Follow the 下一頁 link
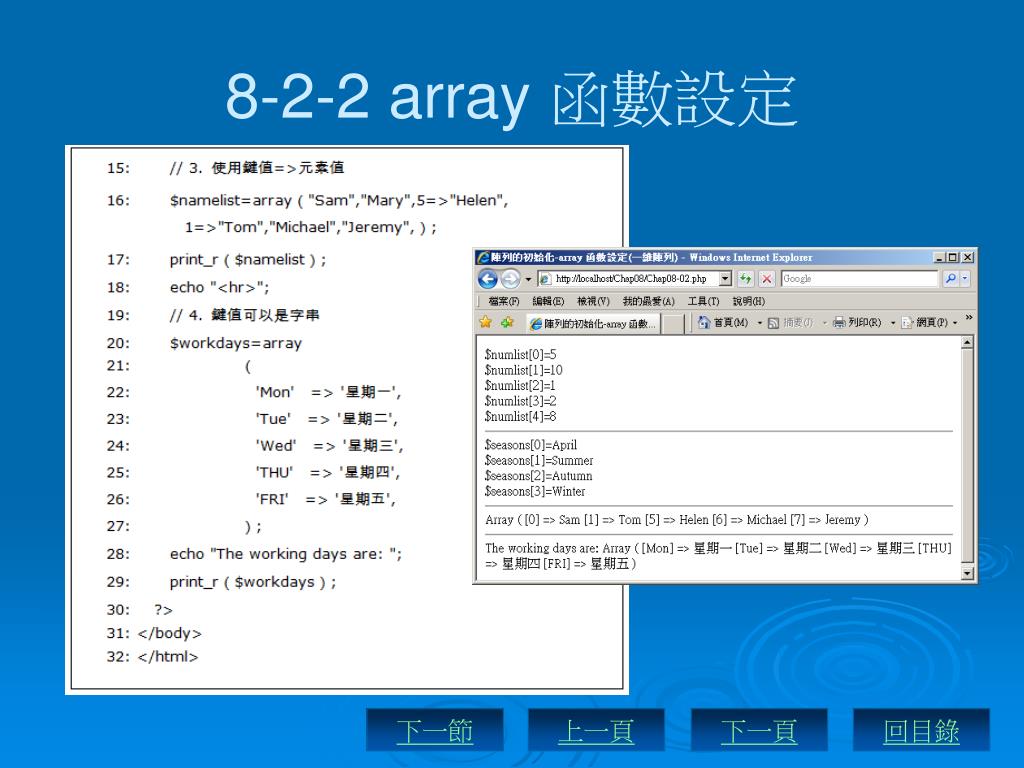Viewport: 1024px width, 768px height. pos(760,731)
